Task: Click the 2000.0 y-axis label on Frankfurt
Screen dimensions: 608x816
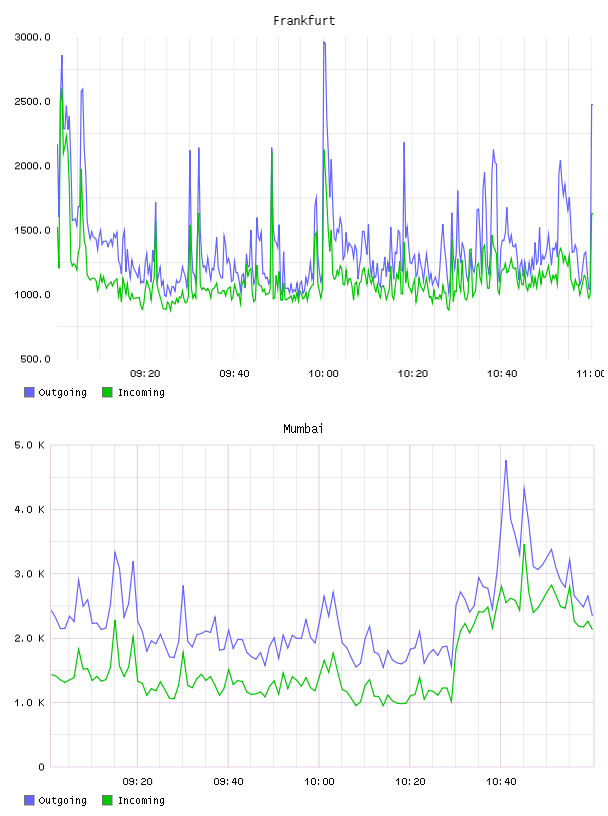Action: pyautogui.click(x=32, y=166)
